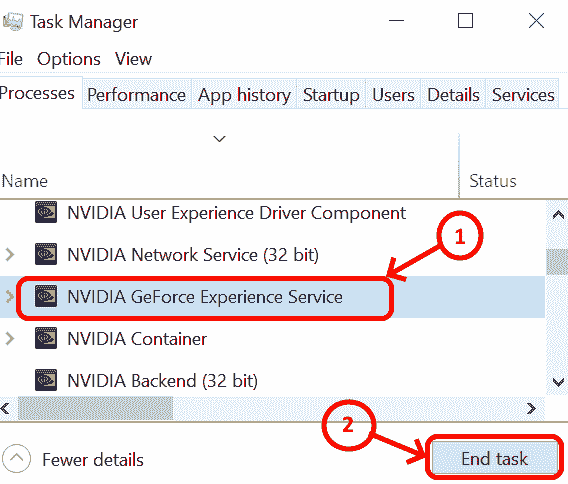Image resolution: width=568 pixels, height=484 pixels.
Task: Click the Fewer details link text
Action: click(x=93, y=459)
